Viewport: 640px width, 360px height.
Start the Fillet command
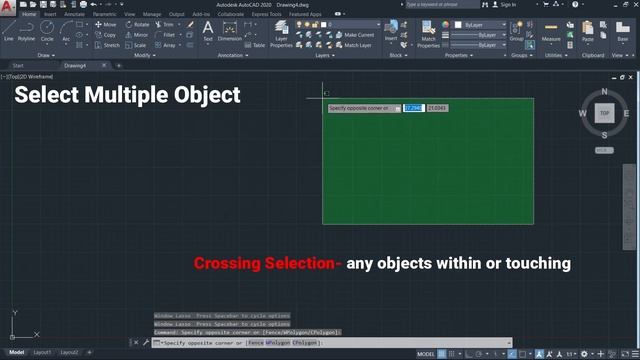point(165,35)
